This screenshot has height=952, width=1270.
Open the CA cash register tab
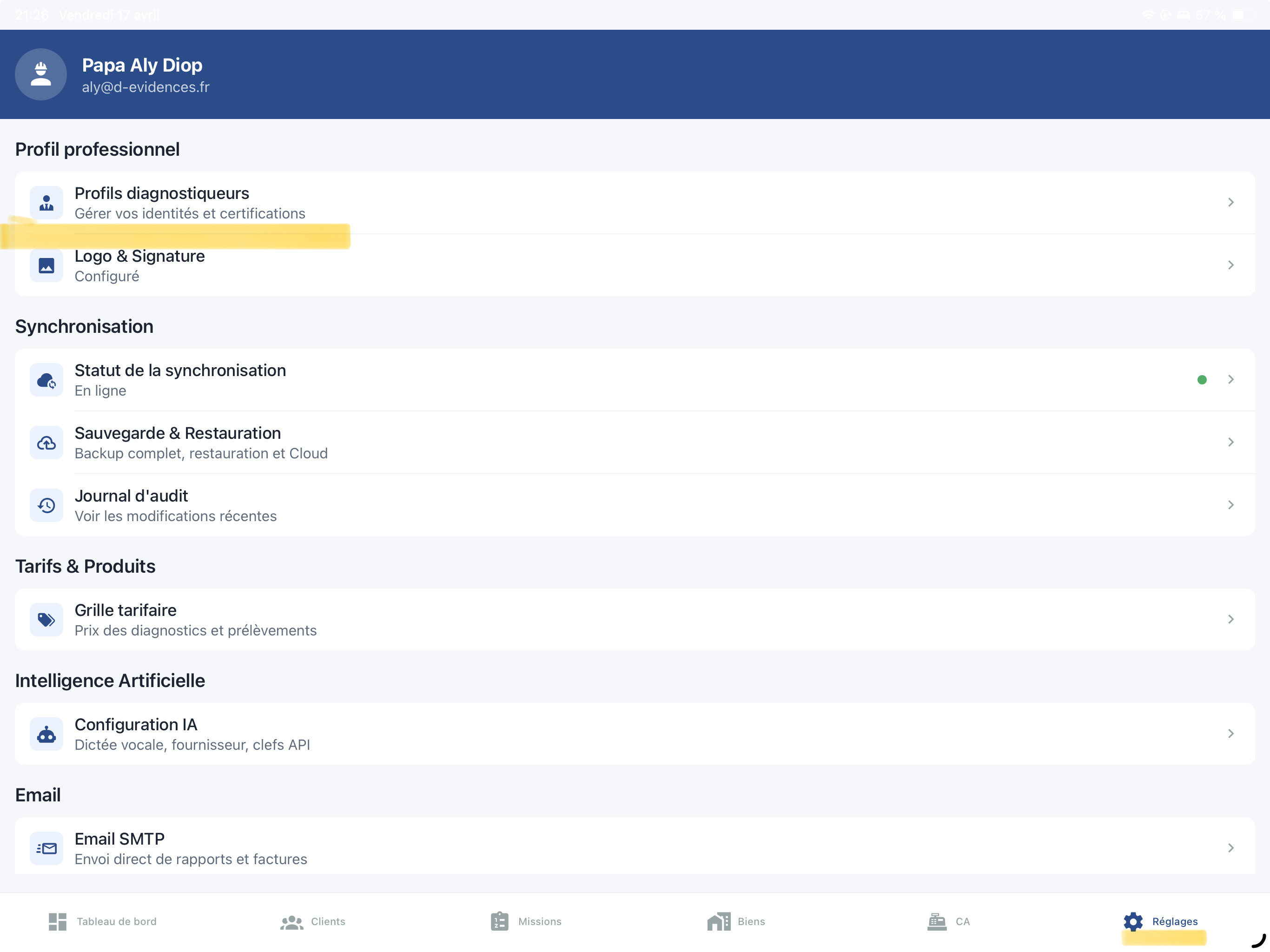(948, 922)
